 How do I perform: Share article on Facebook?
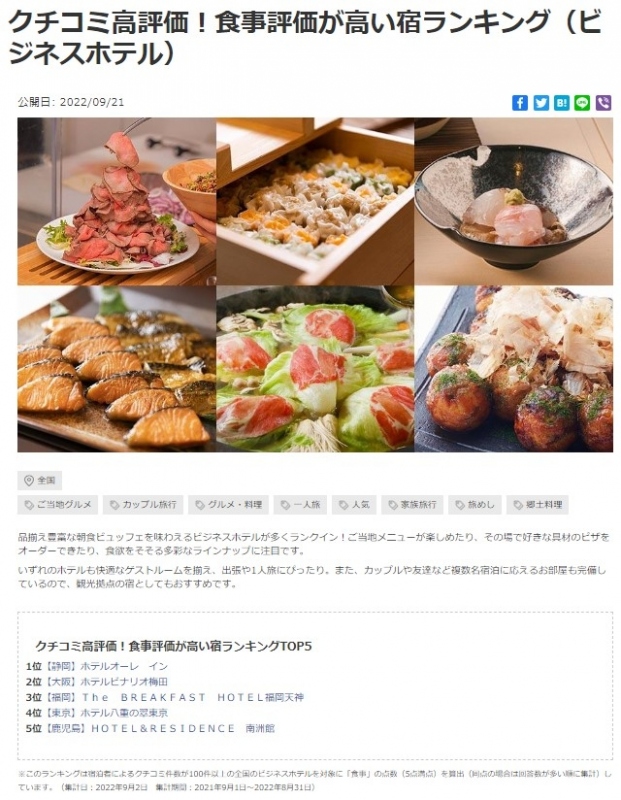[519, 103]
